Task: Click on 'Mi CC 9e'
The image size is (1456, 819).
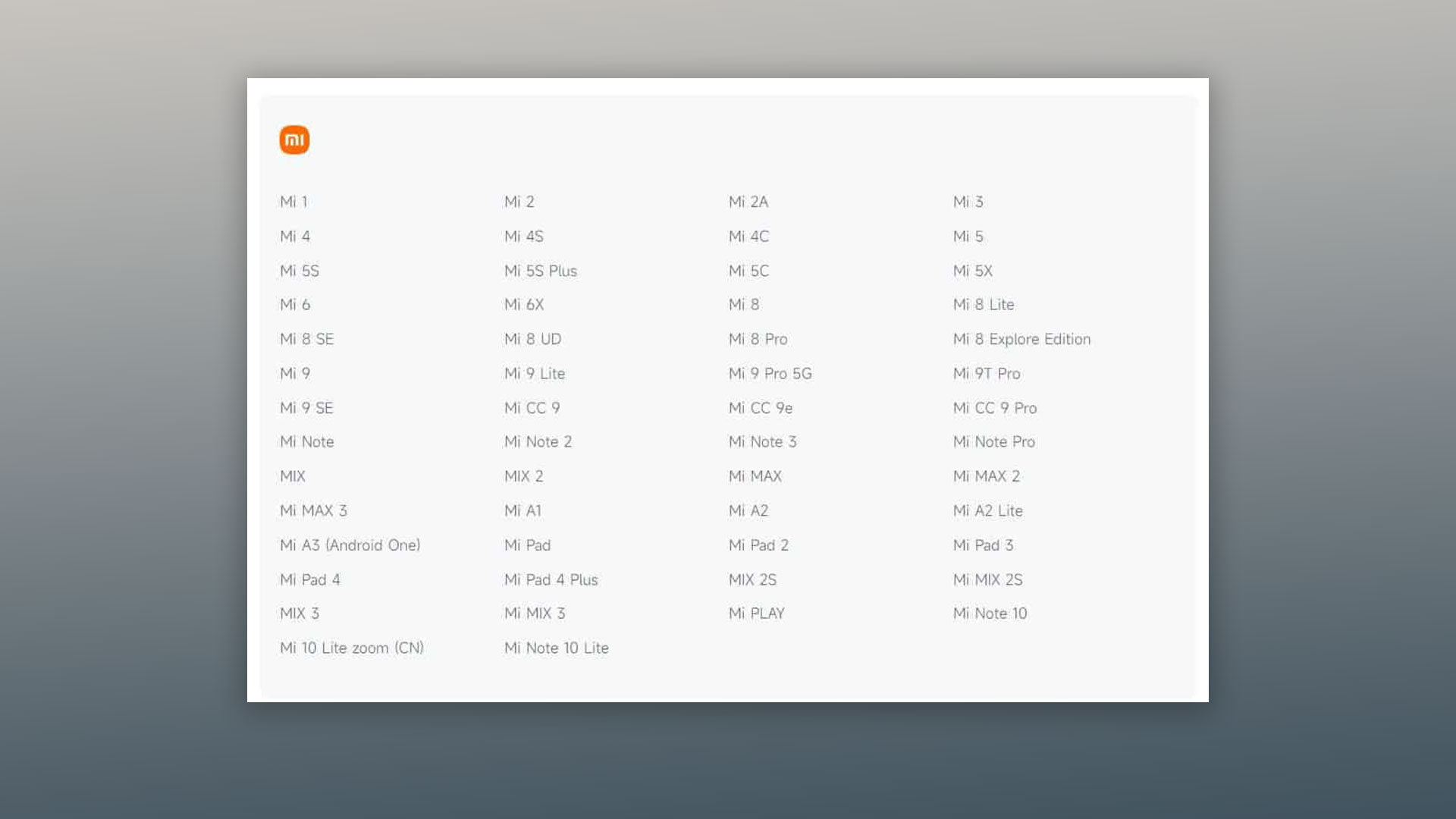Action: pyautogui.click(x=761, y=408)
